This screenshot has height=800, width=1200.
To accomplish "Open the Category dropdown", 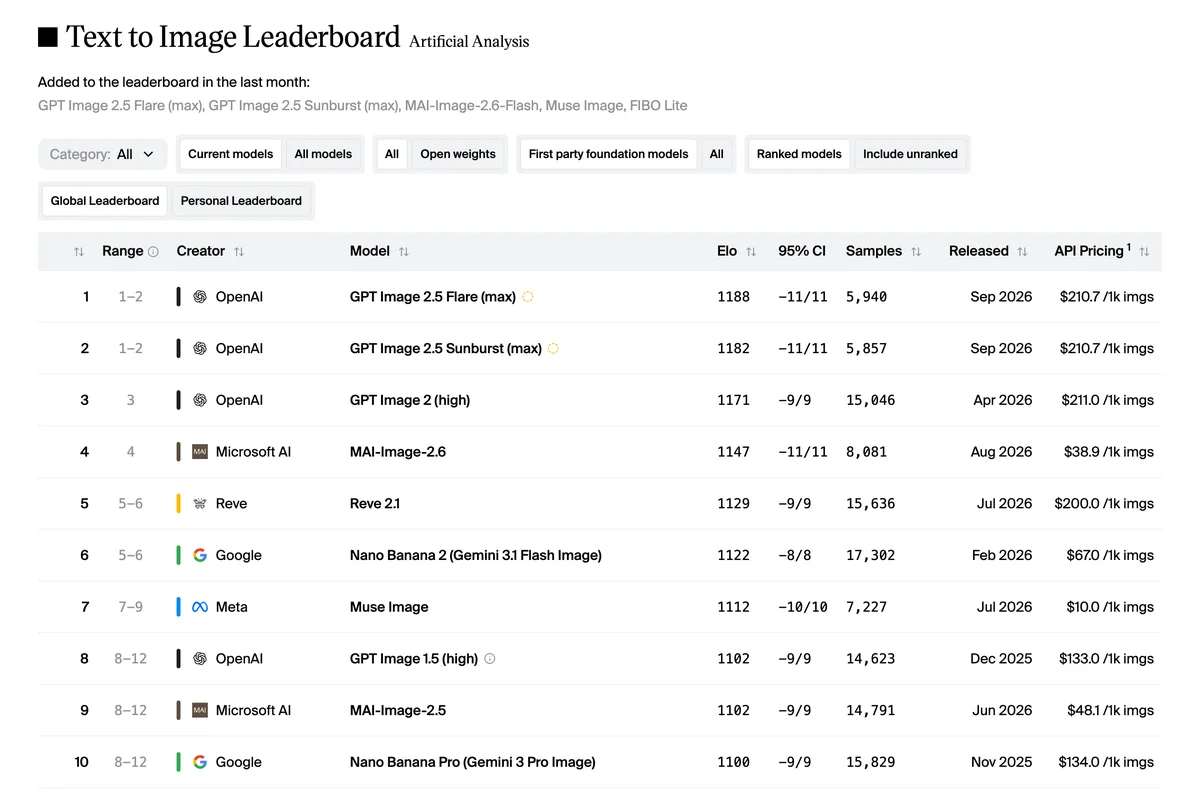I will tap(102, 154).
